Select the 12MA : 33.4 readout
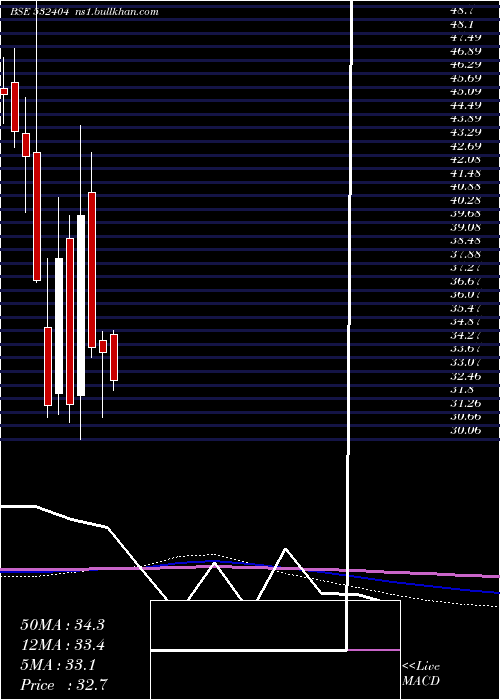The width and height of the screenshot is (500, 700). 62,645
